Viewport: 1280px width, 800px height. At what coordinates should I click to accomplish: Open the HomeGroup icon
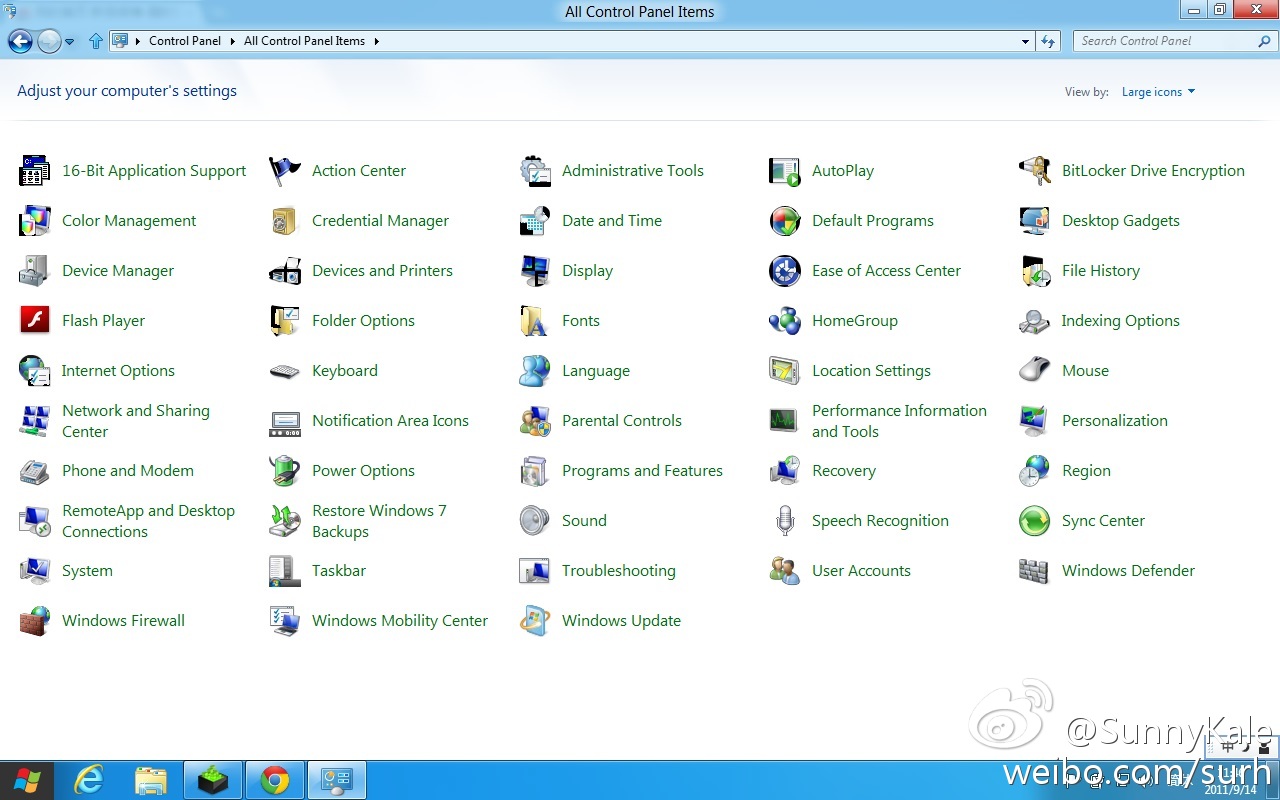click(785, 321)
